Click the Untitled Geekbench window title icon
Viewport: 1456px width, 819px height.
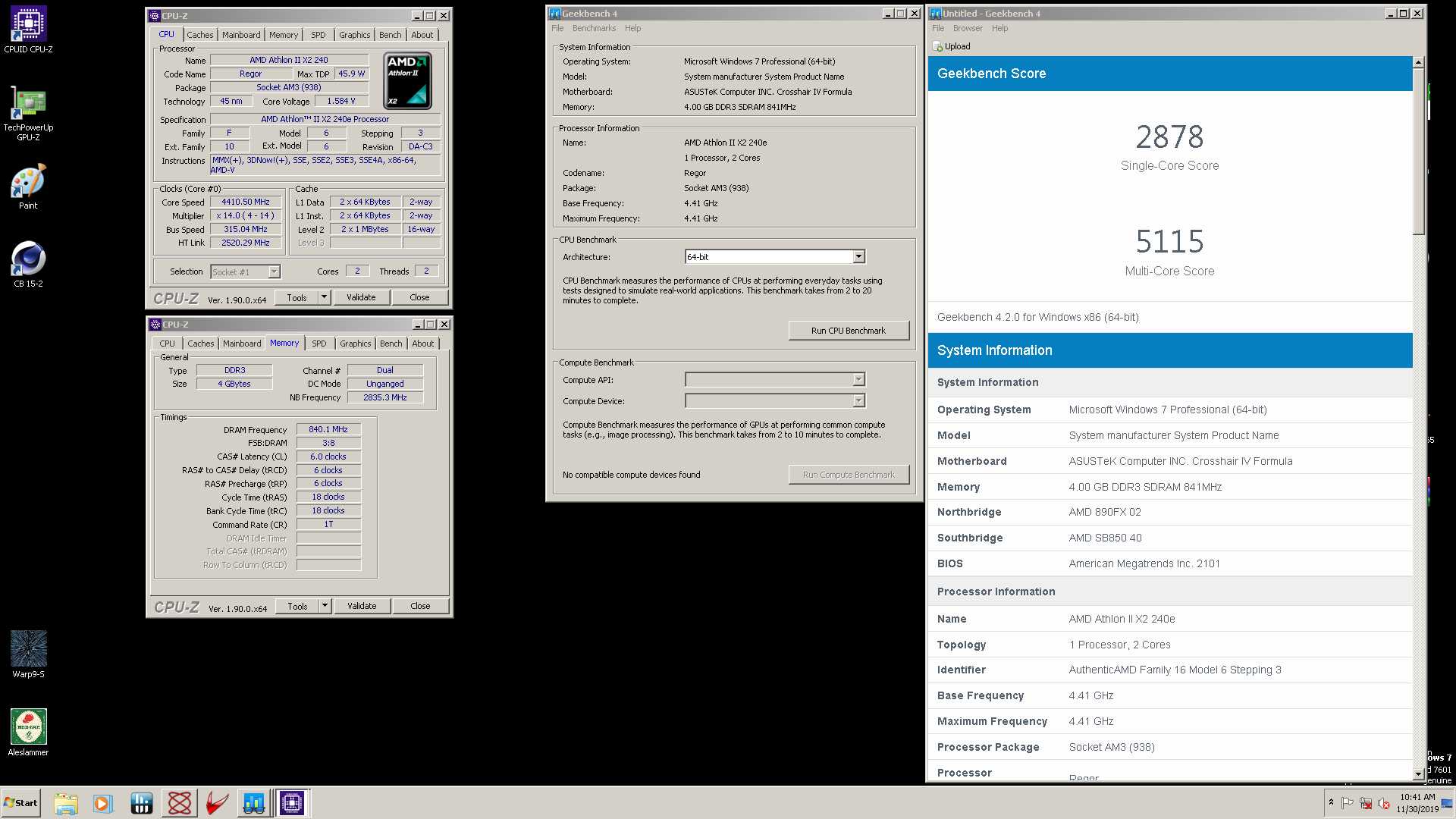click(936, 14)
